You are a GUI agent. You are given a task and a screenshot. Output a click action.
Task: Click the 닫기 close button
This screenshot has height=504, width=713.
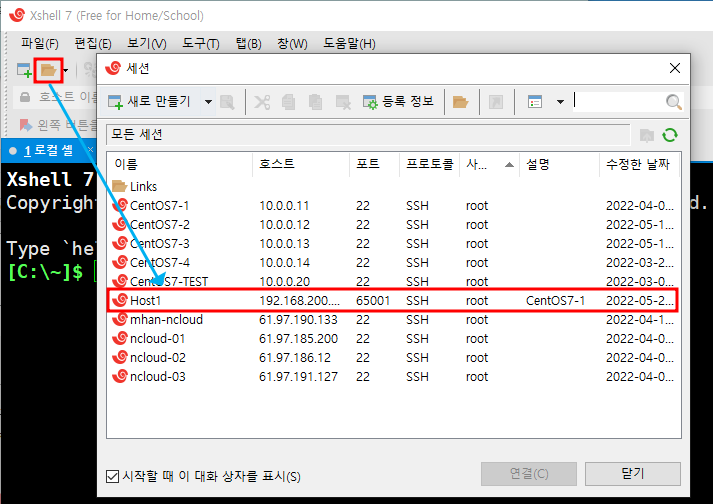pos(633,474)
